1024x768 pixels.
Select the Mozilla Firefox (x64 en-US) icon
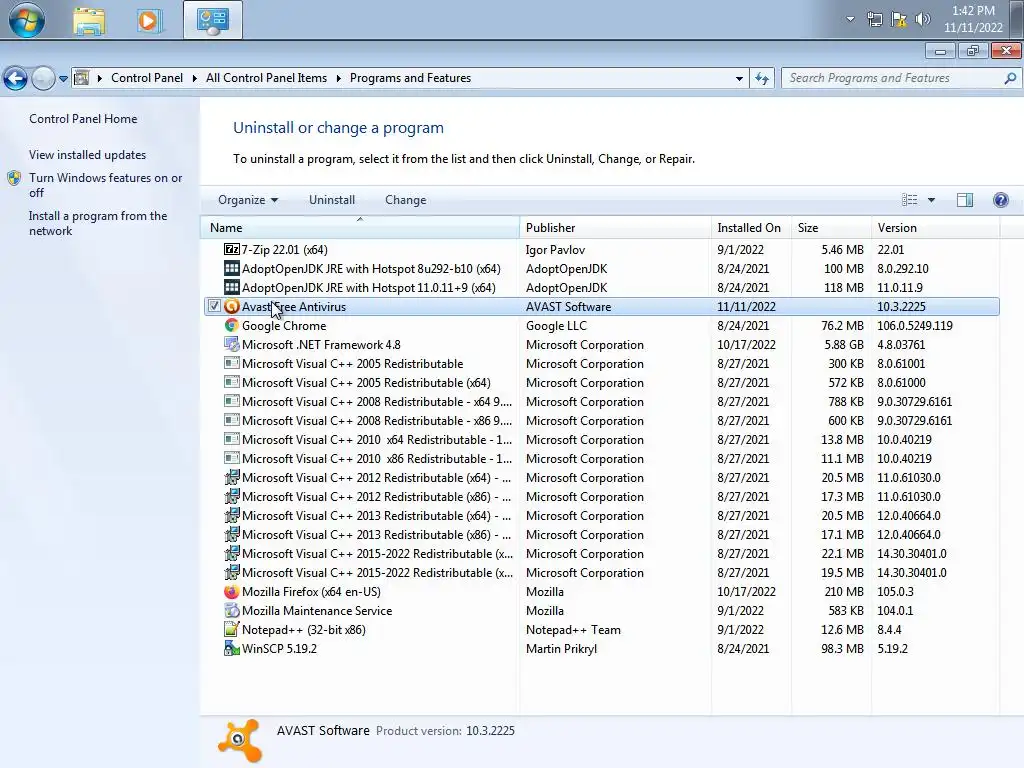(x=232, y=592)
